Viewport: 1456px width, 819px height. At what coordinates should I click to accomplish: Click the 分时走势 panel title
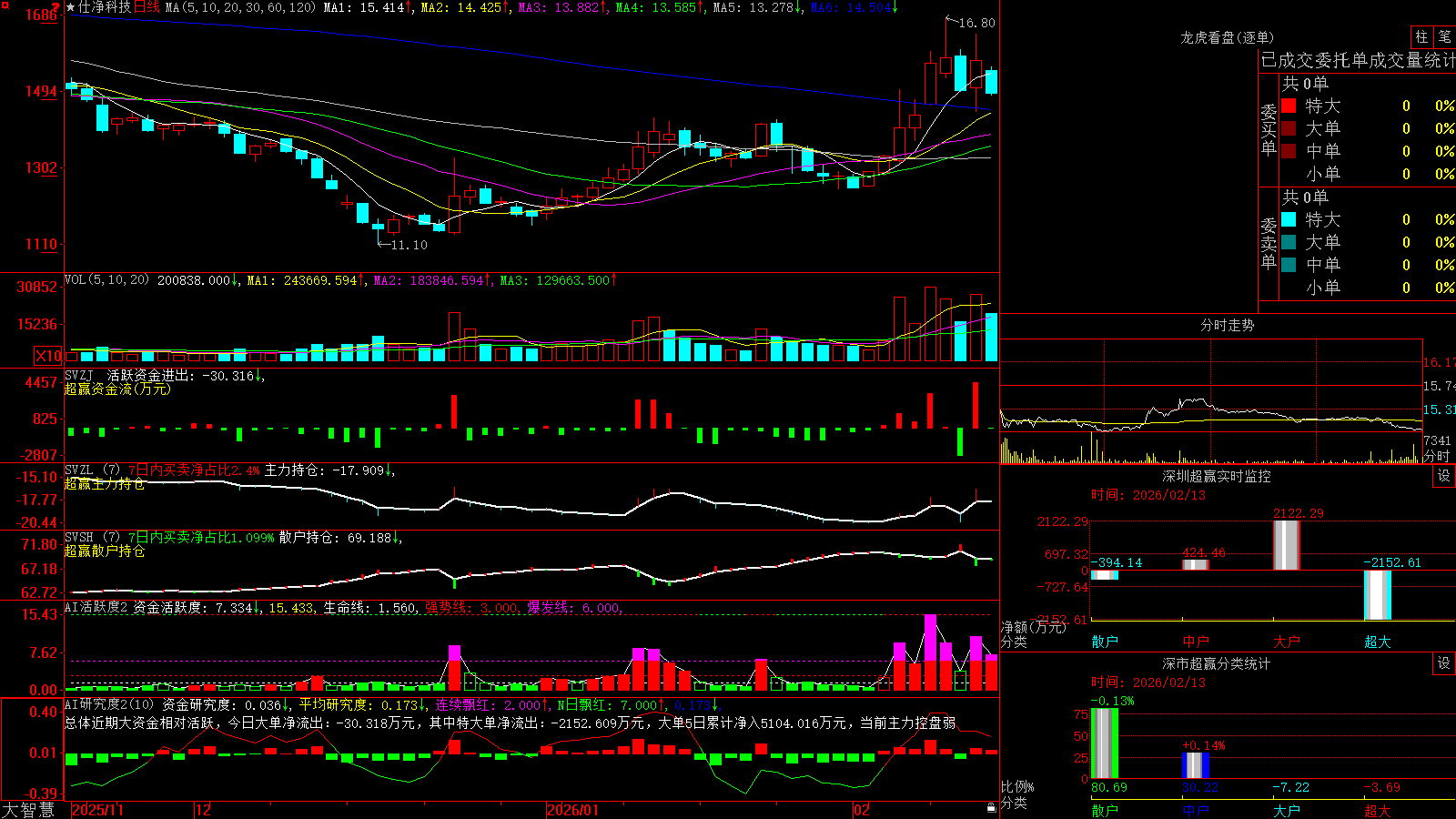pyautogui.click(x=1228, y=325)
